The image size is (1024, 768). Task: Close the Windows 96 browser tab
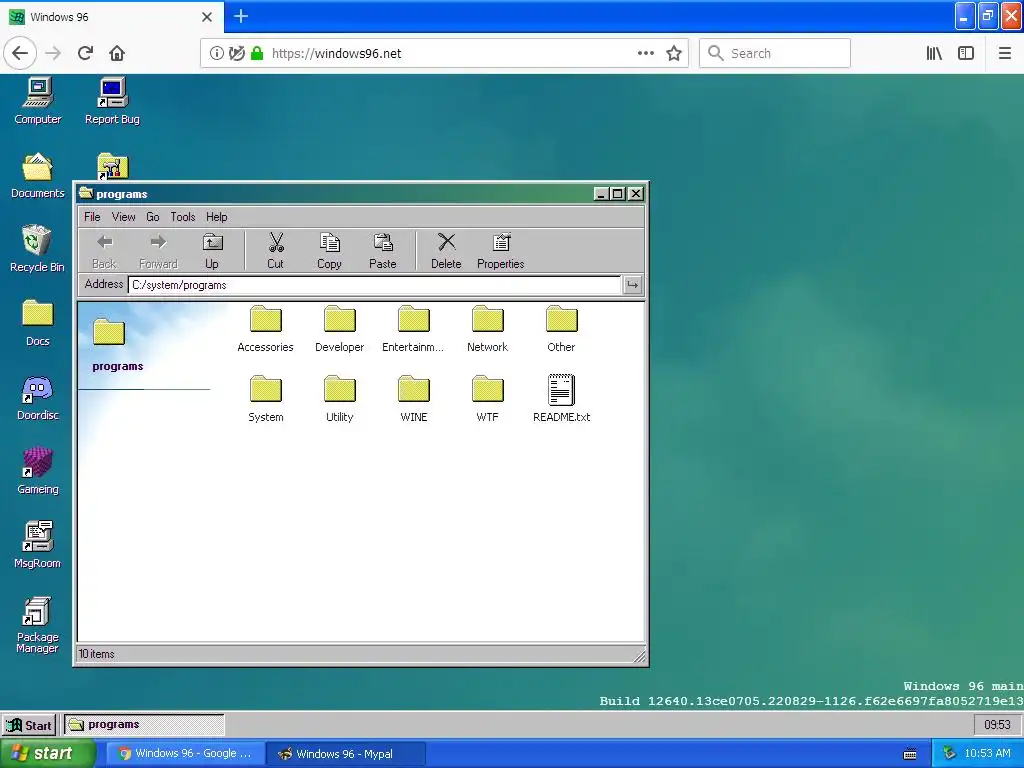pyautogui.click(x=207, y=17)
